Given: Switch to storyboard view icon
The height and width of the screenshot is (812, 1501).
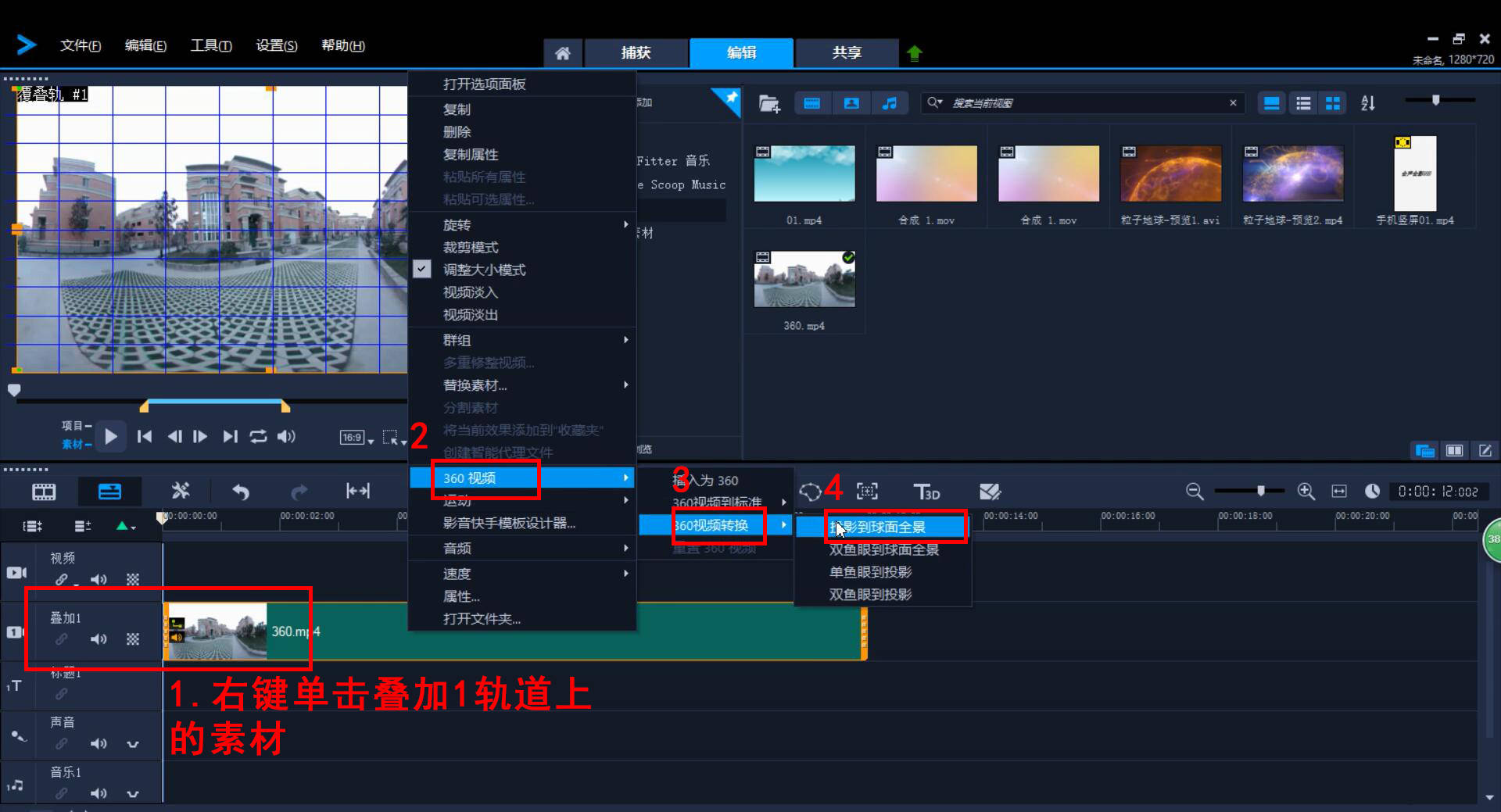Looking at the screenshot, I should (x=45, y=491).
